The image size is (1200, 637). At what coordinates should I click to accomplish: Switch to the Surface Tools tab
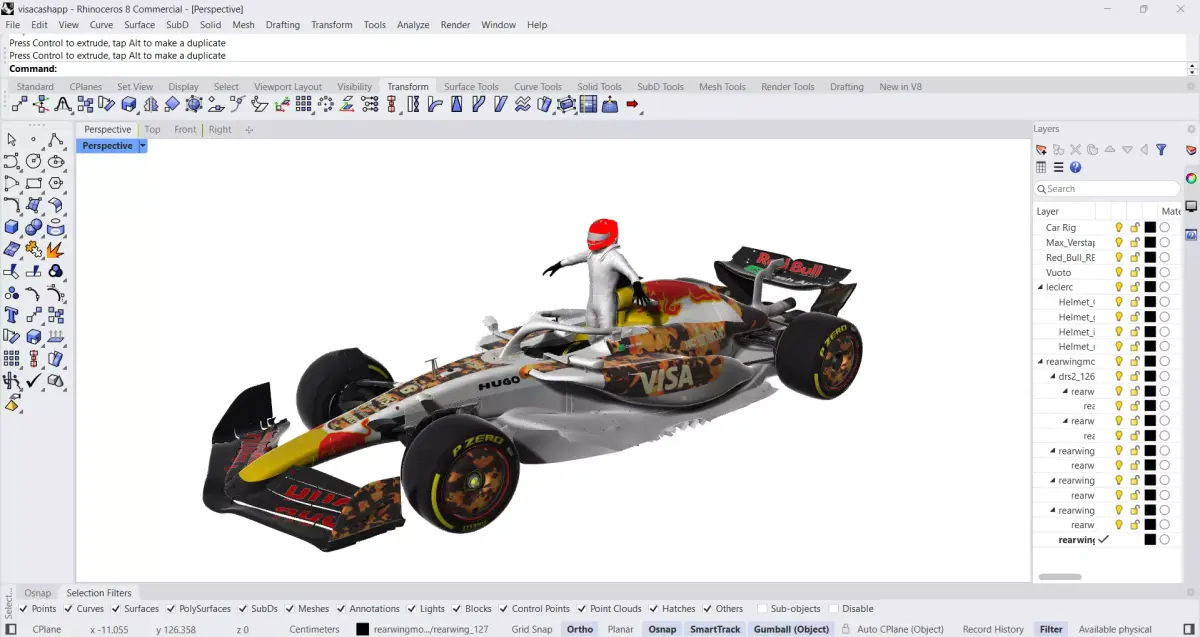point(471,87)
